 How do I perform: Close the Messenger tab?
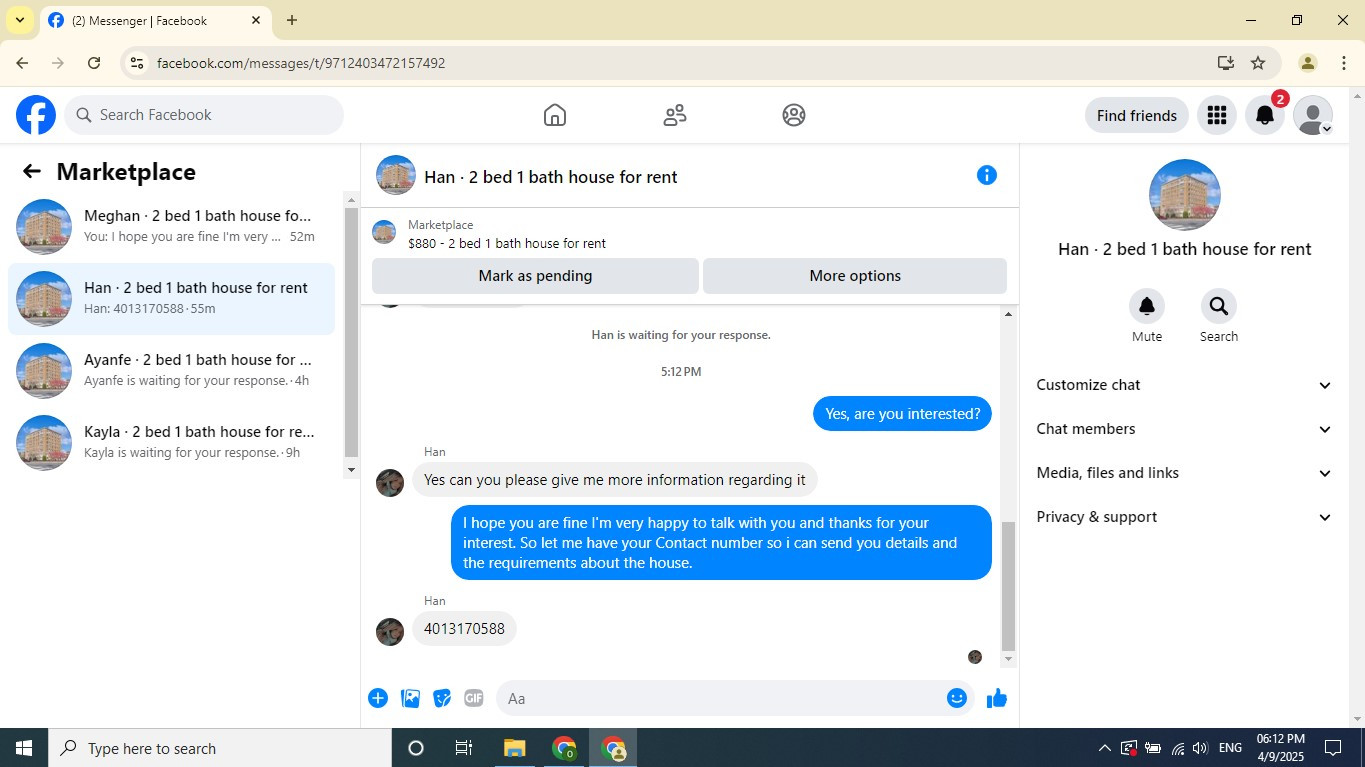pyautogui.click(x=255, y=20)
